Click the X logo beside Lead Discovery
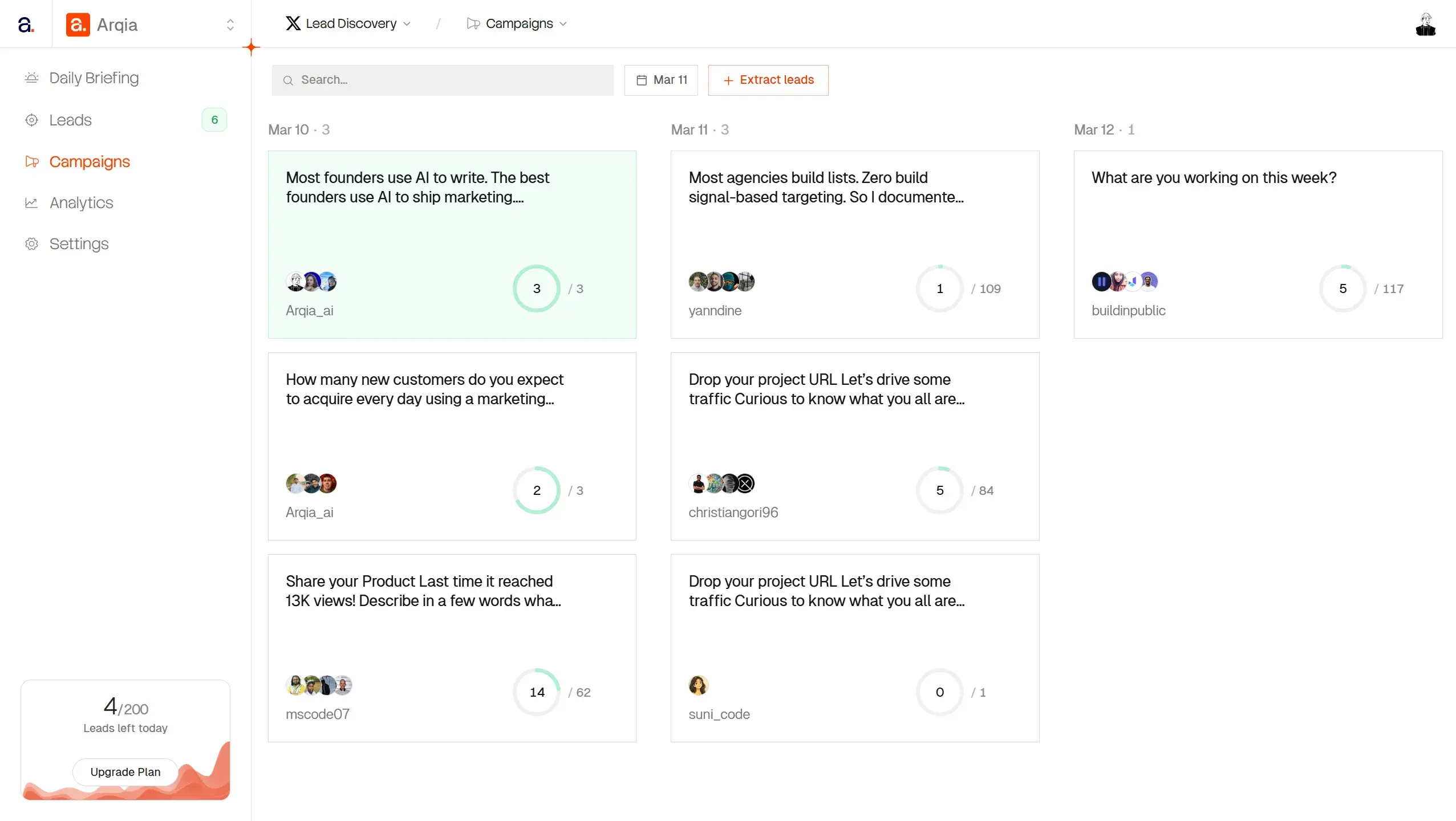 tap(293, 23)
